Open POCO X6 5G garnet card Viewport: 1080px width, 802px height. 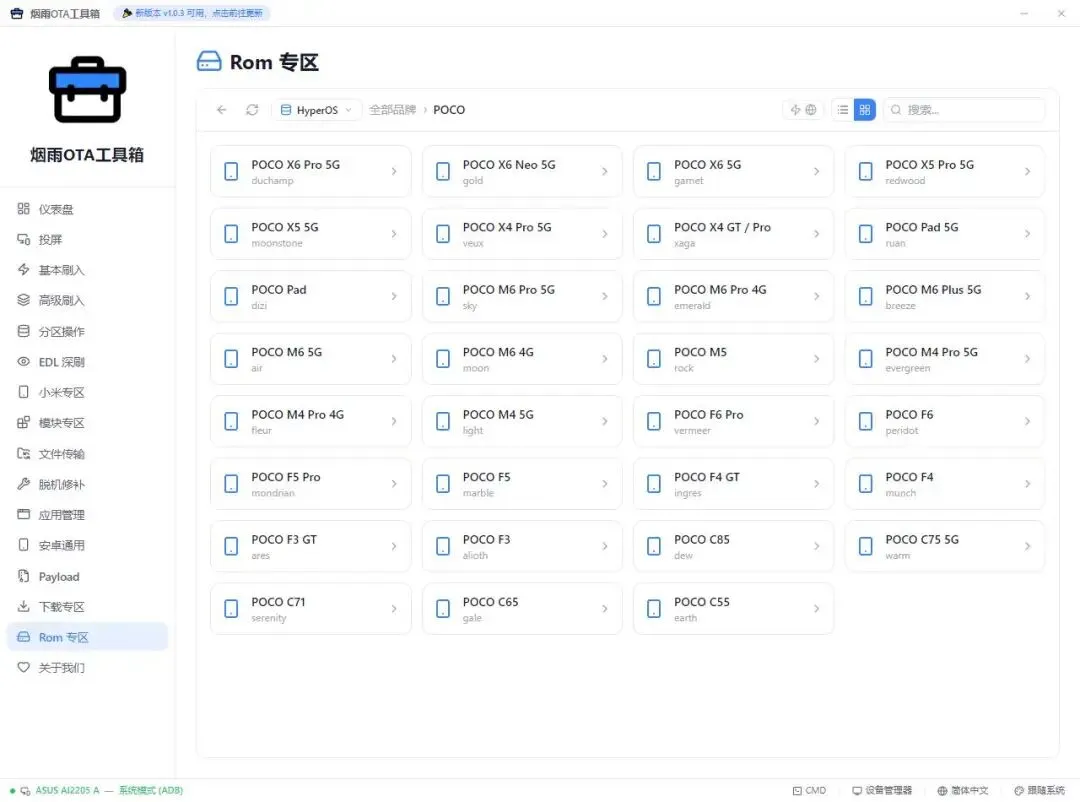(733, 172)
